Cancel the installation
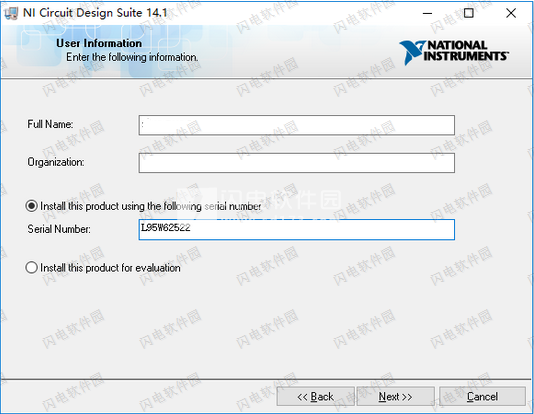Viewport: 534px width, 414px height. pos(482,396)
